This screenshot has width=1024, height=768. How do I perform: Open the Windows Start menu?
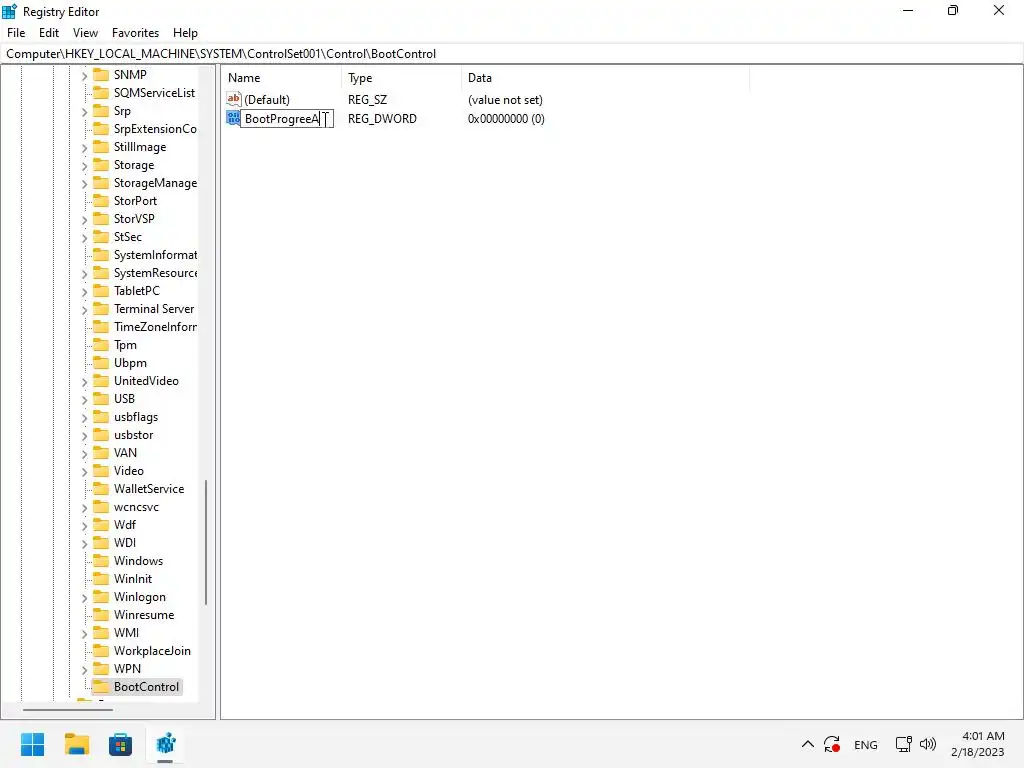tap(32, 744)
